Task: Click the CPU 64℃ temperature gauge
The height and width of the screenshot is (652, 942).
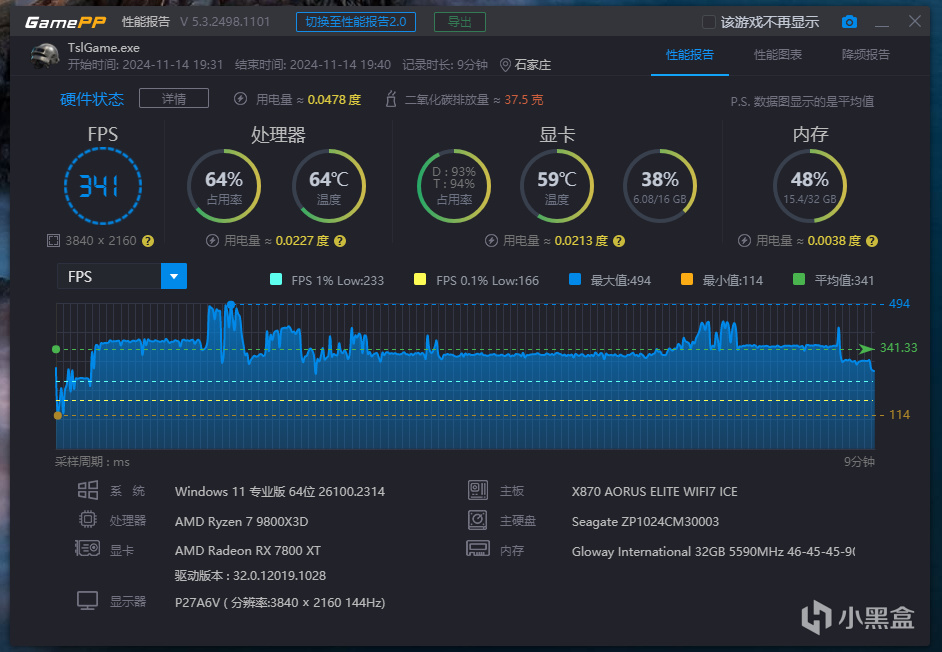Action: point(329,186)
